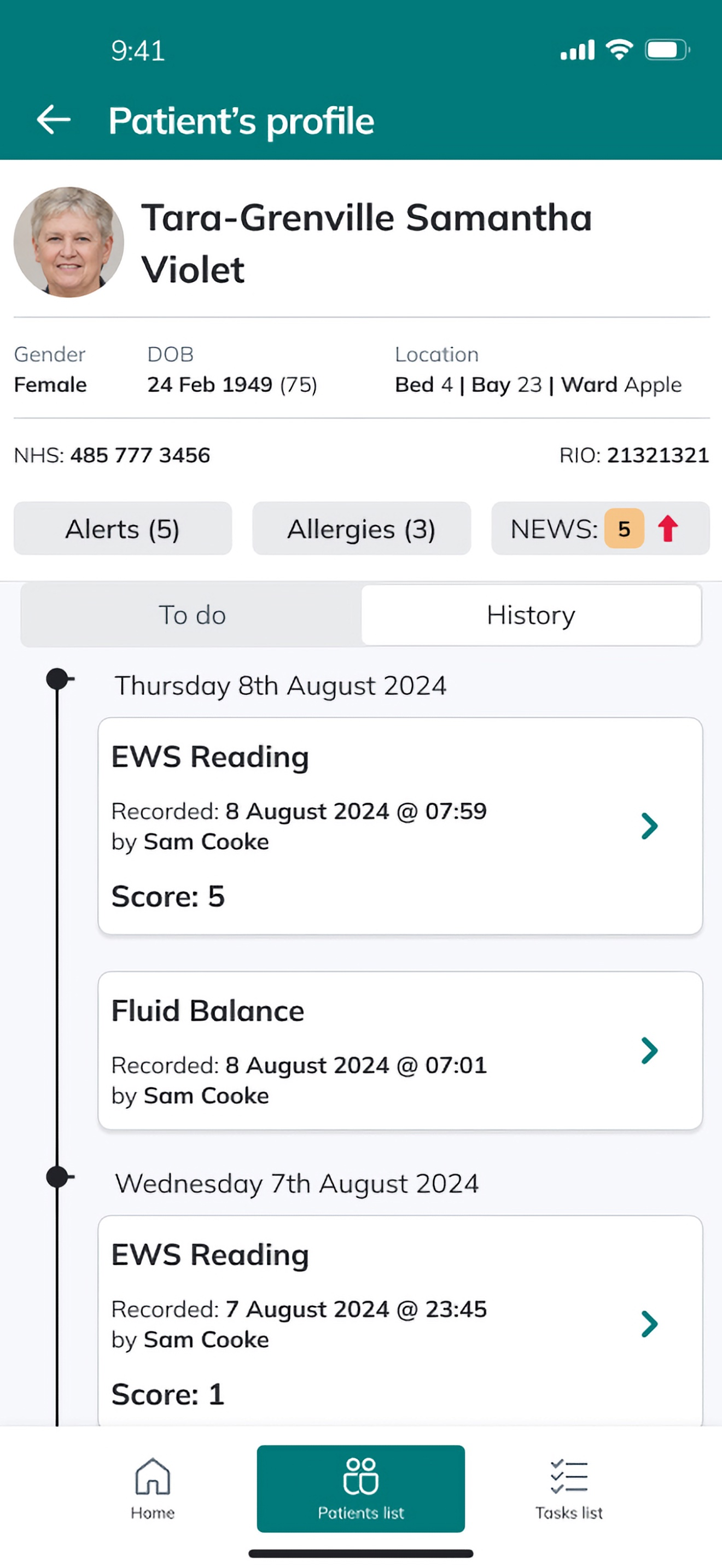722x1568 pixels.
Task: Tap the Wi-Fi status icon
Action: [x=619, y=50]
